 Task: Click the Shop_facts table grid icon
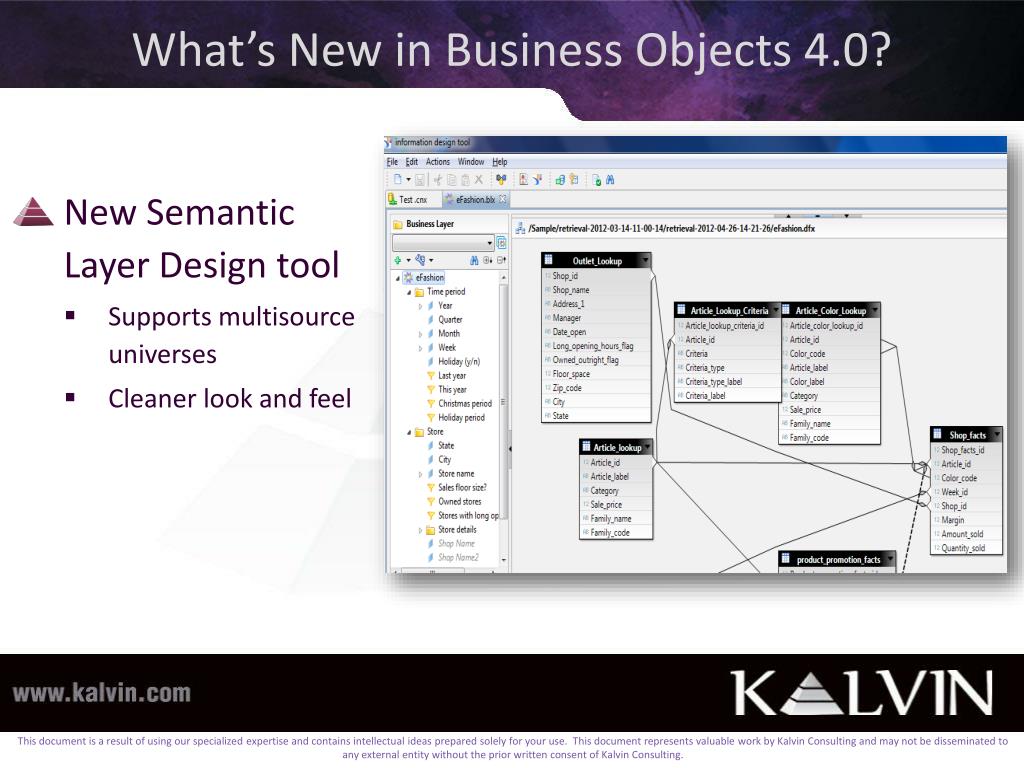(x=937, y=434)
